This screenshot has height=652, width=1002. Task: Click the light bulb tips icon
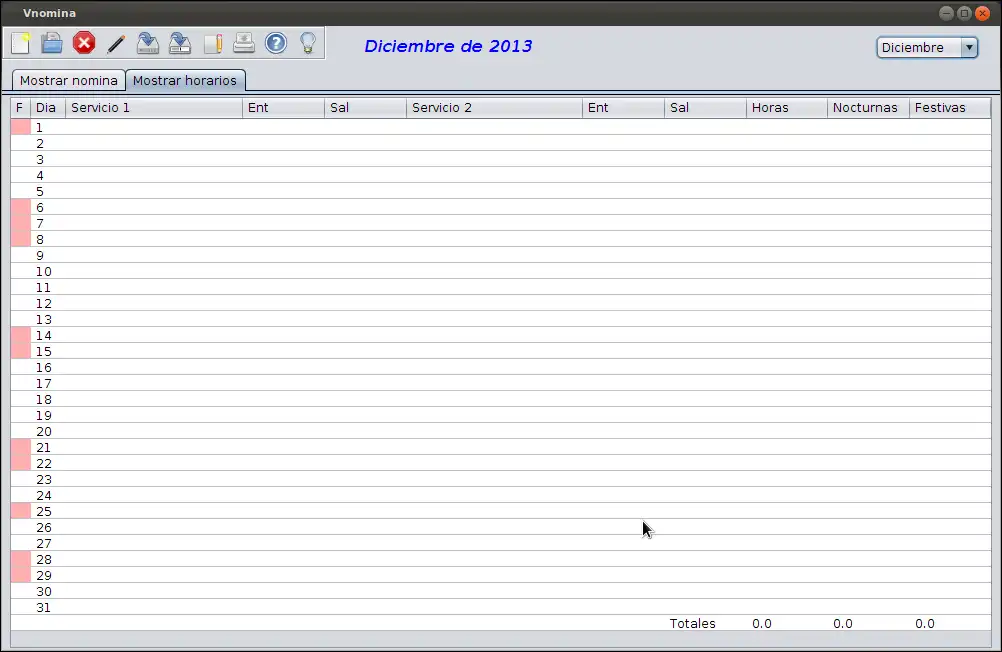308,43
